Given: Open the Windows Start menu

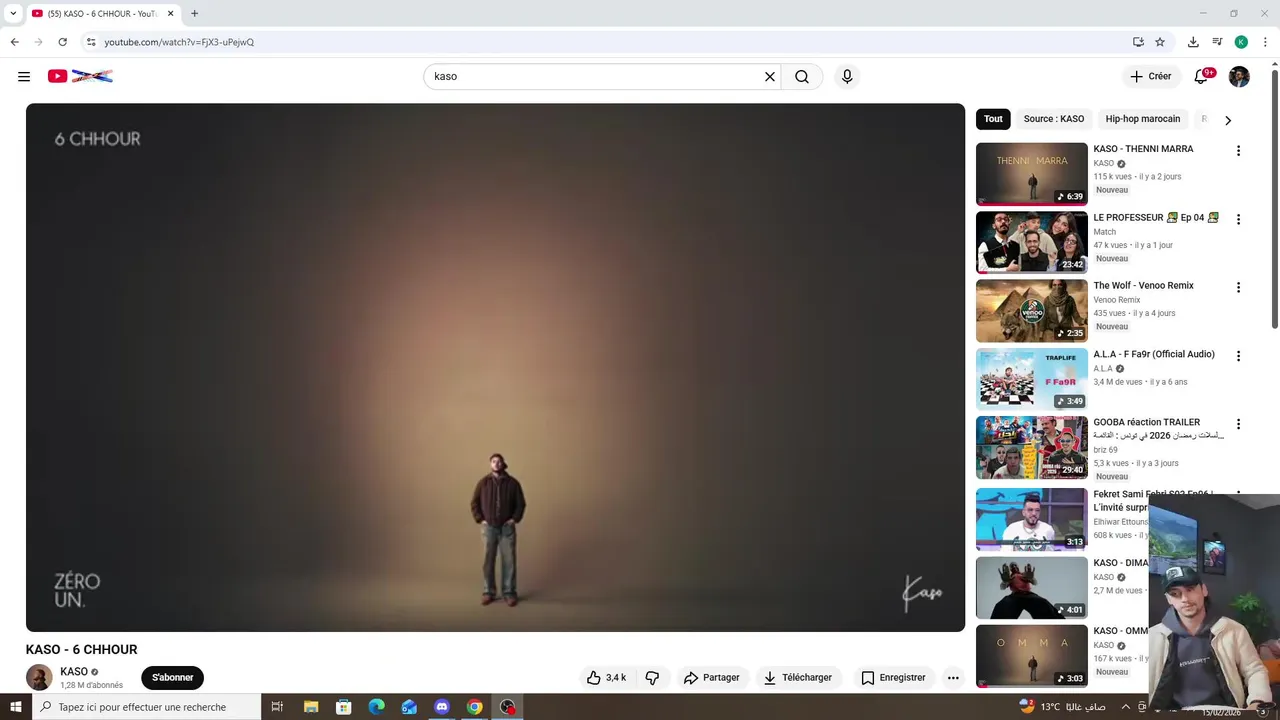Looking at the screenshot, I should click(x=15, y=707).
